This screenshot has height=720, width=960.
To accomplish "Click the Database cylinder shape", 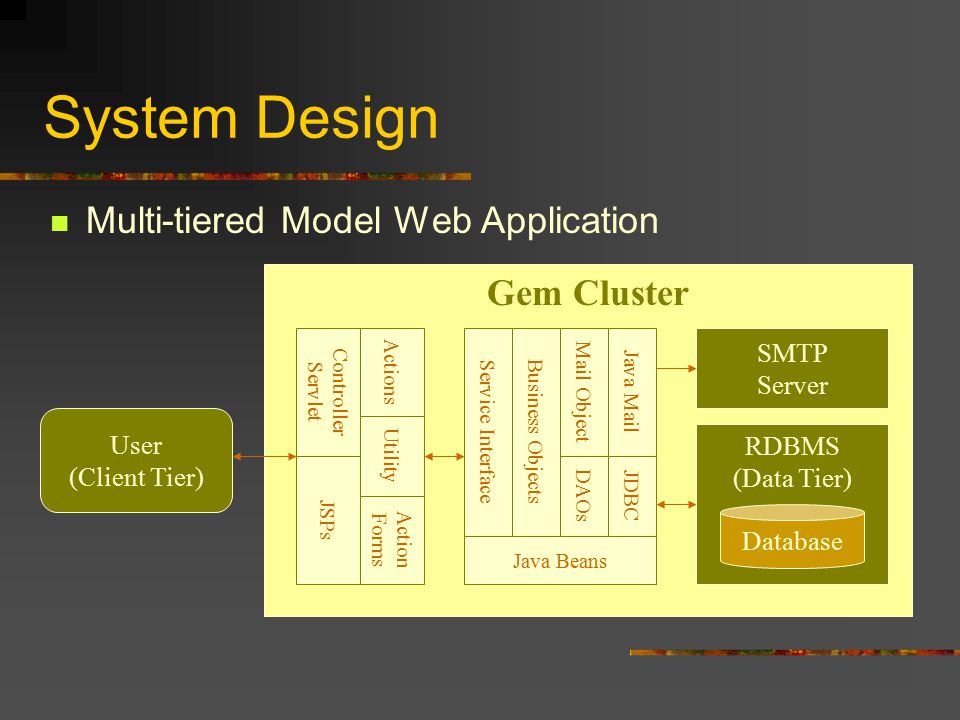I will pos(792,536).
